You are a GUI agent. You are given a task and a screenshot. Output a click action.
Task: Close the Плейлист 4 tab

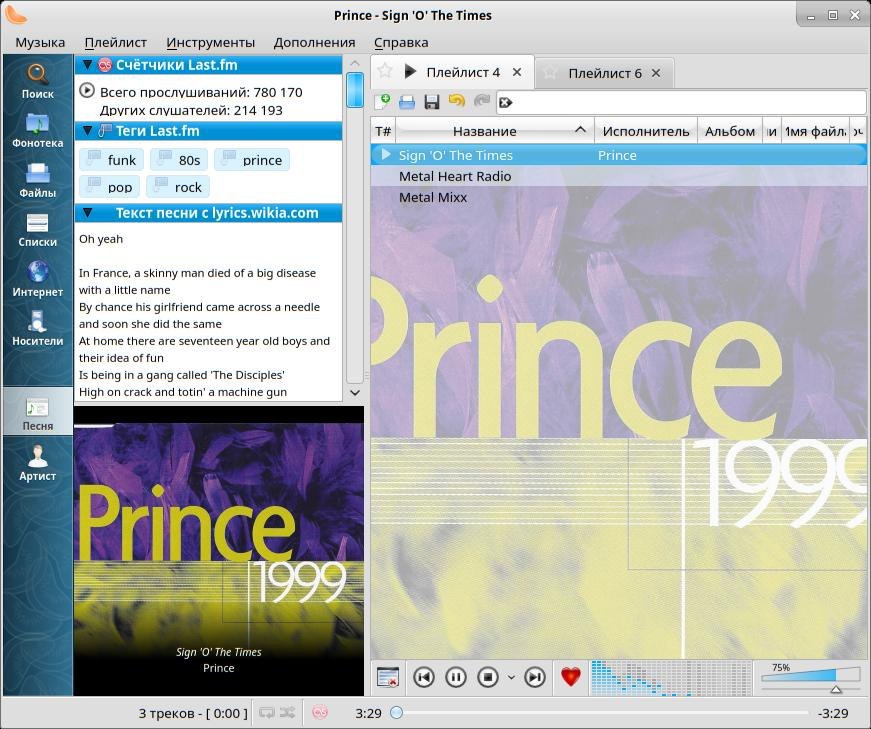[x=517, y=72]
